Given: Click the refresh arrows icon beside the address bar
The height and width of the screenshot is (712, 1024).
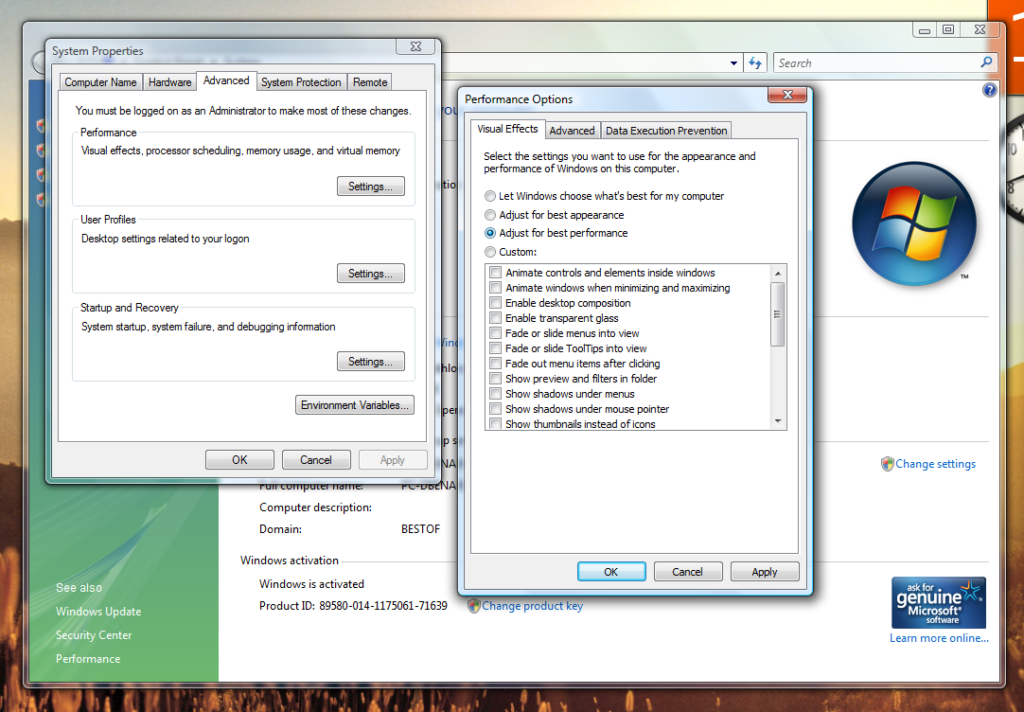Looking at the screenshot, I should 756,63.
